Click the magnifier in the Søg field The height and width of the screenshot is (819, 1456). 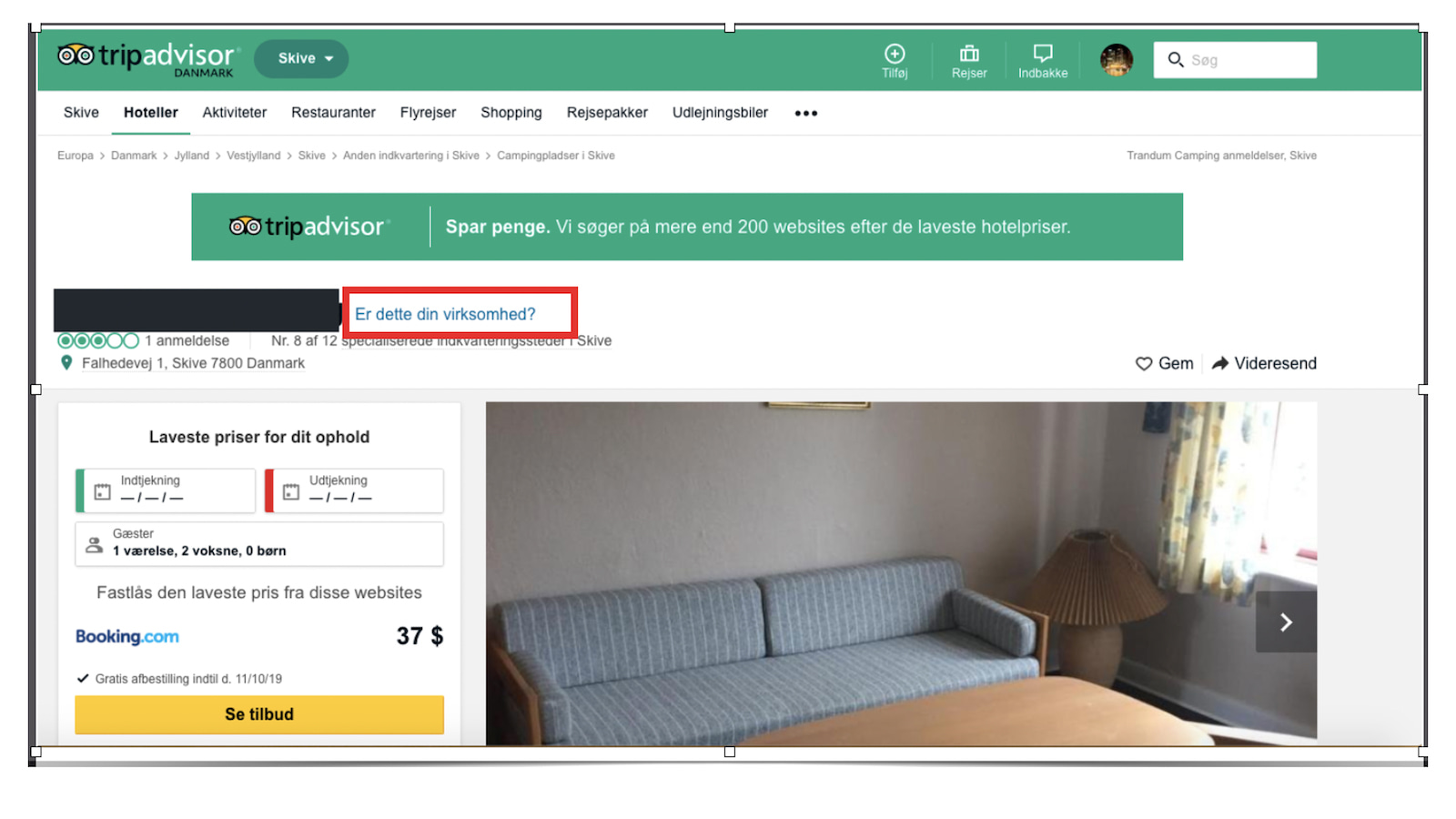(x=1176, y=59)
